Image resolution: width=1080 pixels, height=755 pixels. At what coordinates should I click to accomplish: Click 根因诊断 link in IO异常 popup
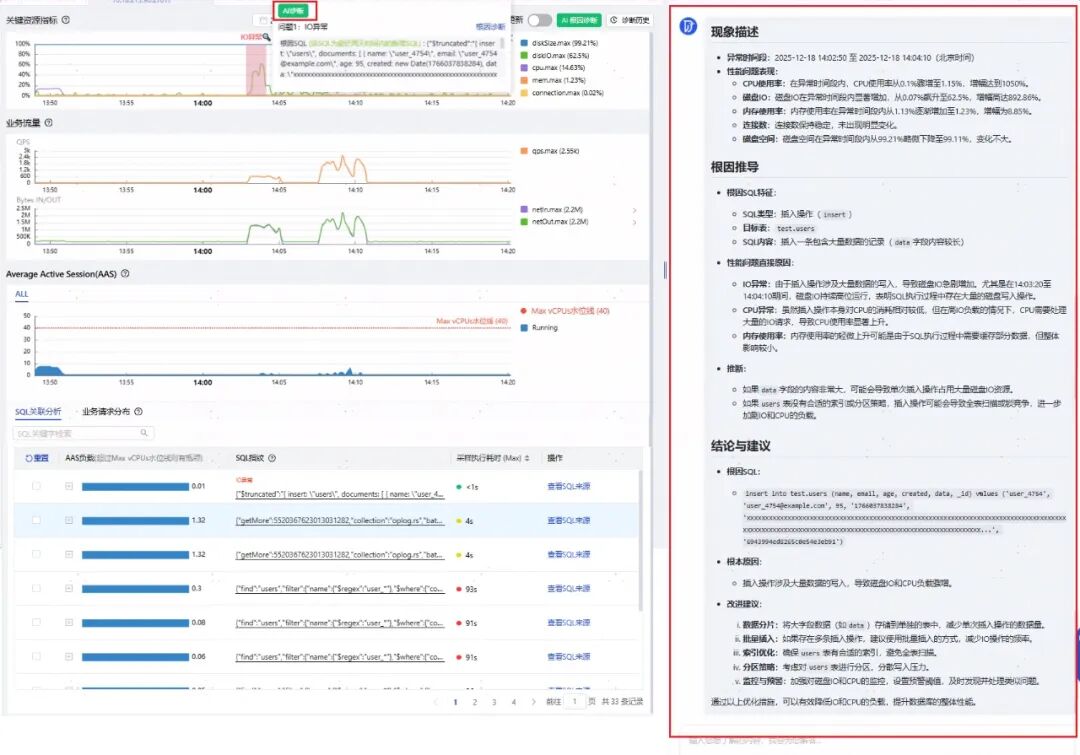[x=490, y=27]
